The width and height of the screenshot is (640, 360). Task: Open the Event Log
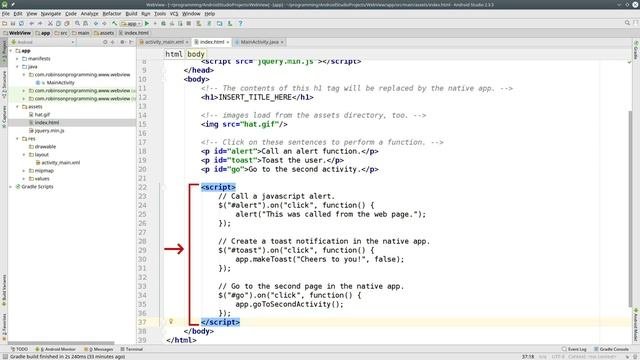coord(574,349)
